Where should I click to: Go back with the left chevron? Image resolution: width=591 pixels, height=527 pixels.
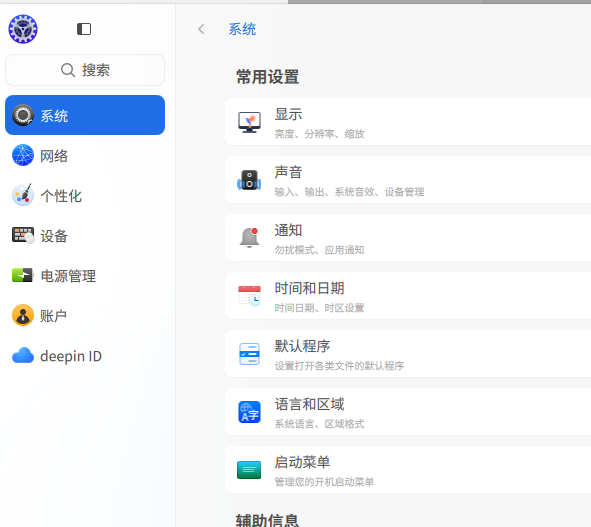201,29
